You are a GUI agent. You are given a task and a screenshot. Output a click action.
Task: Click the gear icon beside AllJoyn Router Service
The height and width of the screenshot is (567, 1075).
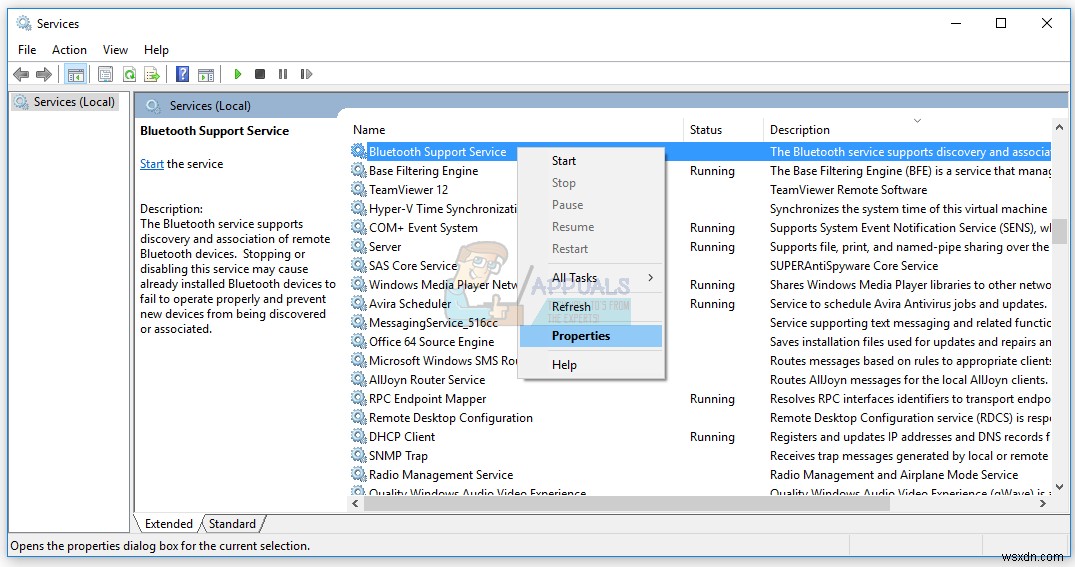pos(359,379)
